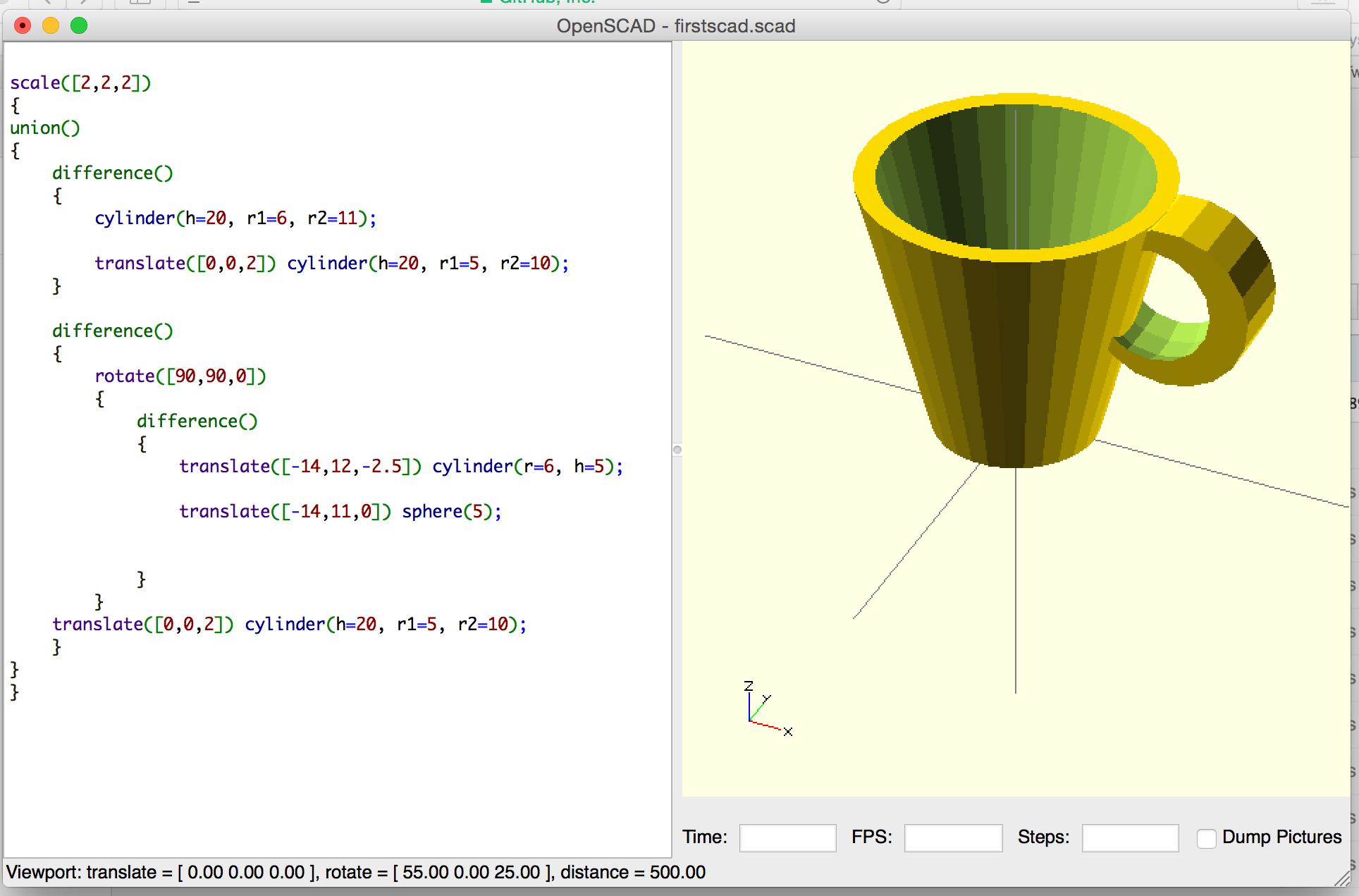The height and width of the screenshot is (896, 1359).
Task: Click into the Steps input field
Action: [x=1130, y=838]
